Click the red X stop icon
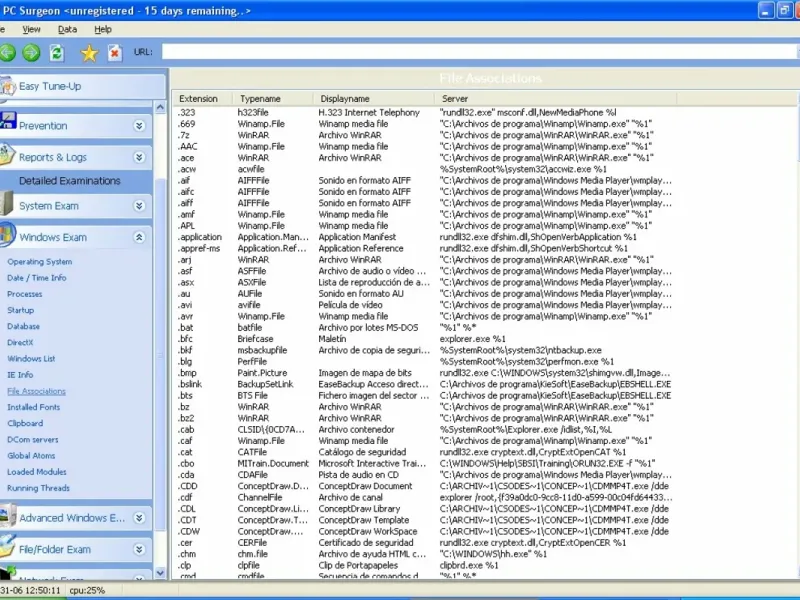This screenshot has width=800, height=600. coord(115,53)
